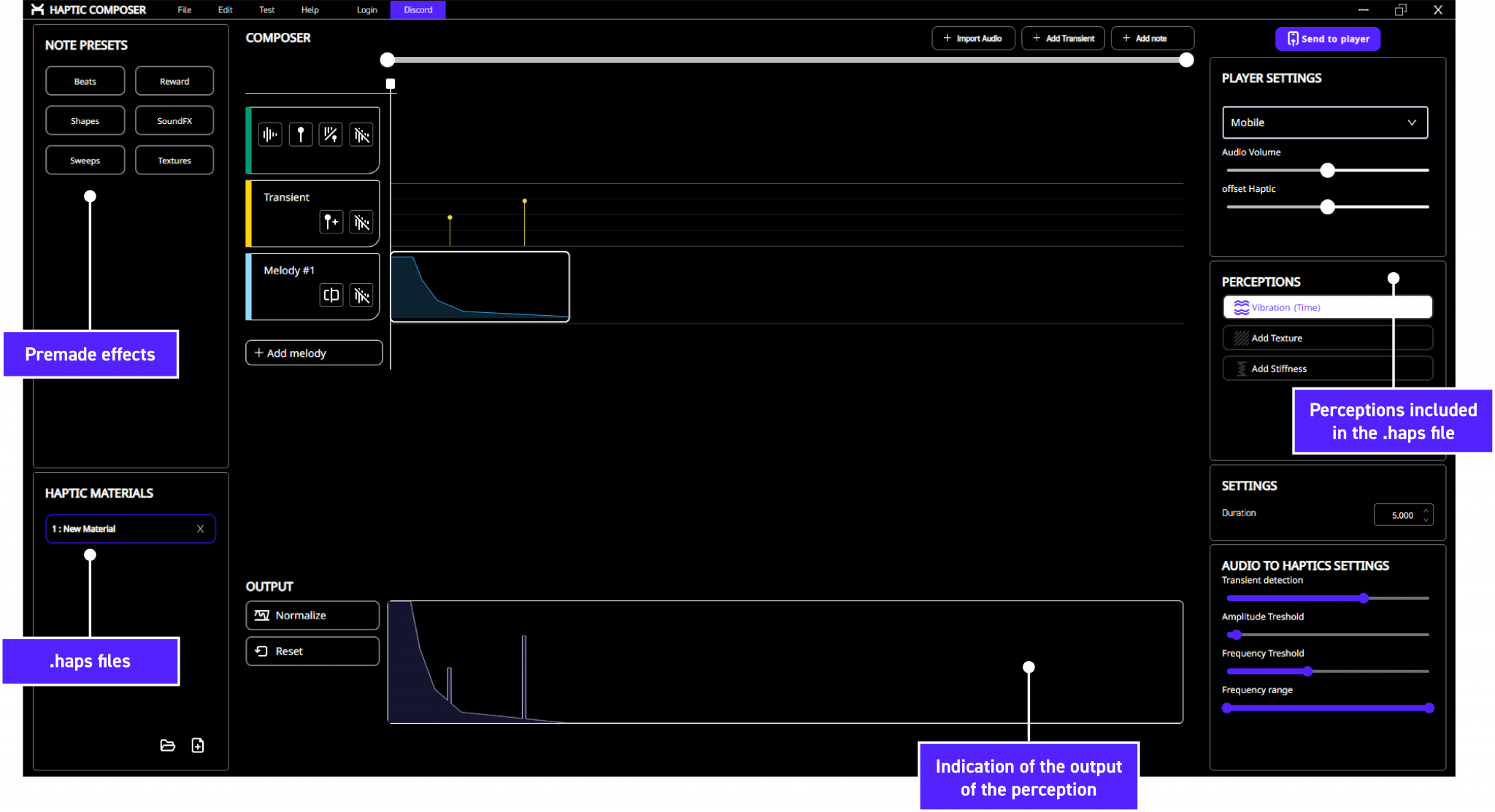Click the plus icon on Import Audio
The width and height of the screenshot is (1495, 812).
[x=947, y=38]
